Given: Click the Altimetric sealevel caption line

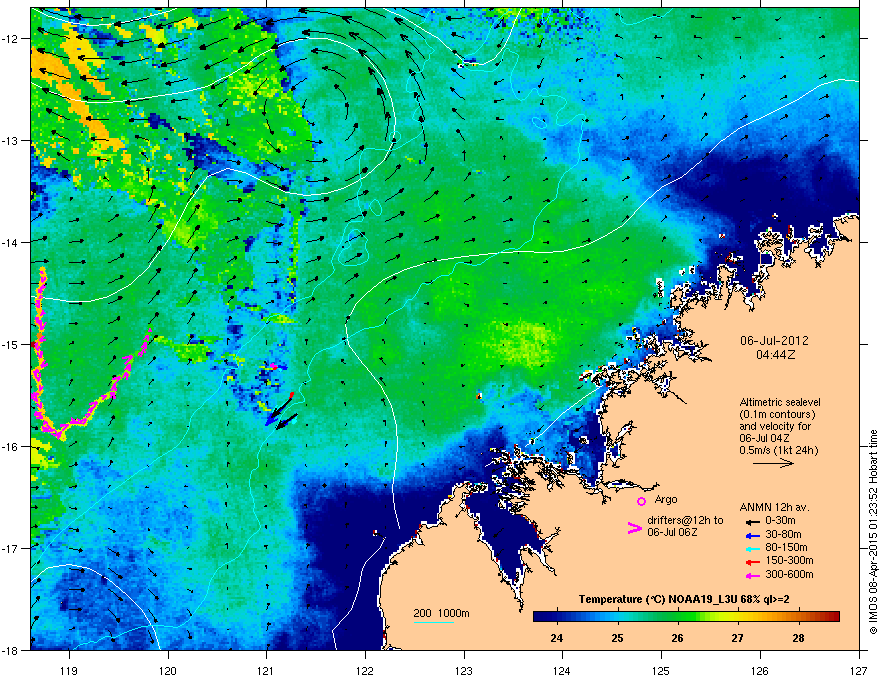Looking at the screenshot, I should pos(780,402).
